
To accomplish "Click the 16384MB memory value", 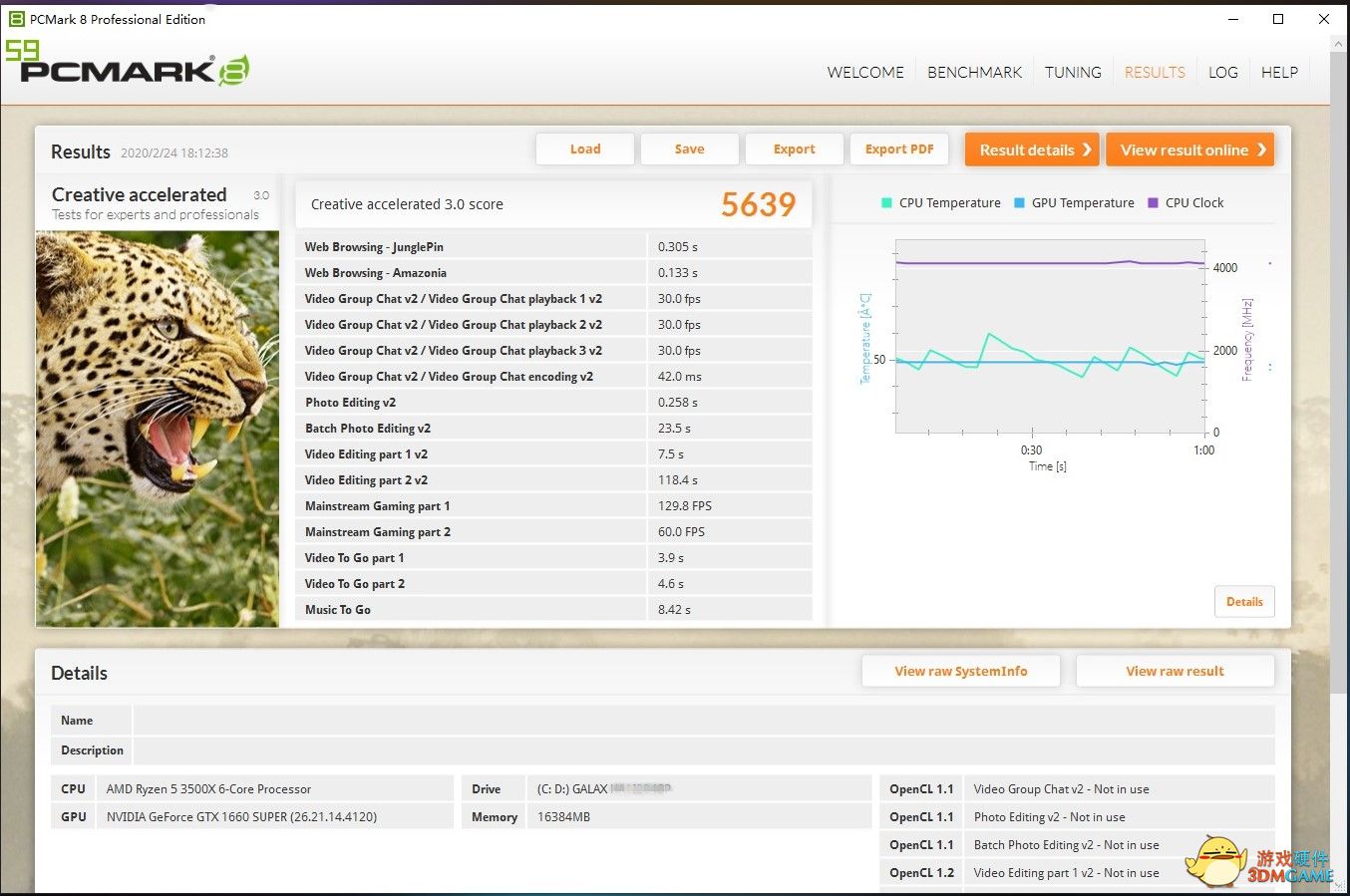I will click(563, 816).
